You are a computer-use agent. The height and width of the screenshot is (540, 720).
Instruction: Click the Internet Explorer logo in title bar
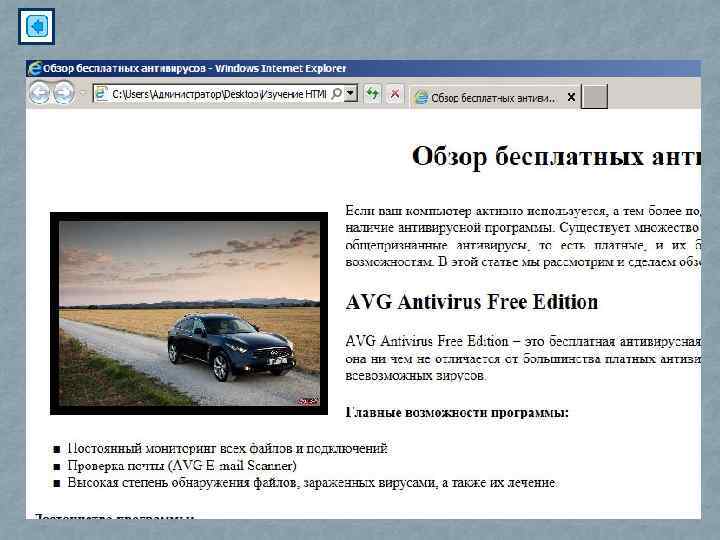[x=34, y=68]
